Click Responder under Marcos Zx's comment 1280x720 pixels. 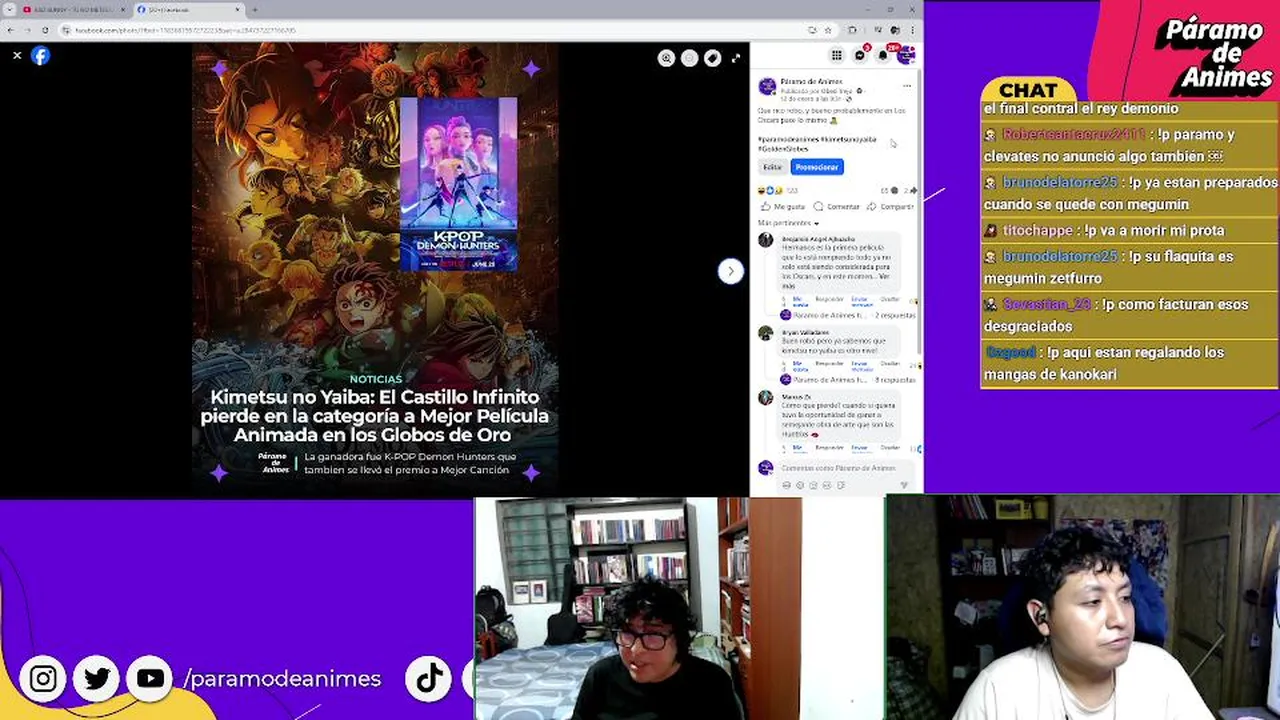pyautogui.click(x=830, y=447)
